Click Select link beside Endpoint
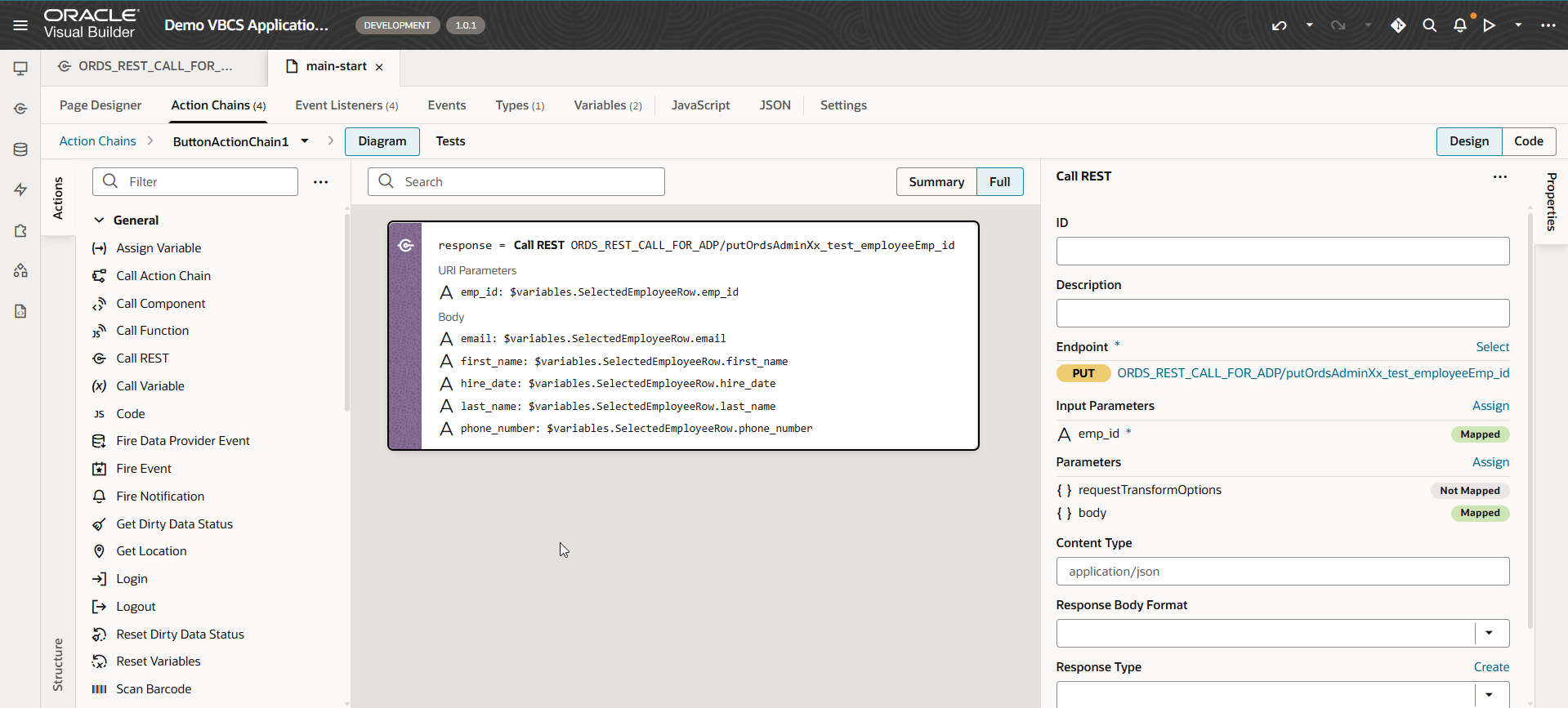1568x708 pixels. 1492,347
